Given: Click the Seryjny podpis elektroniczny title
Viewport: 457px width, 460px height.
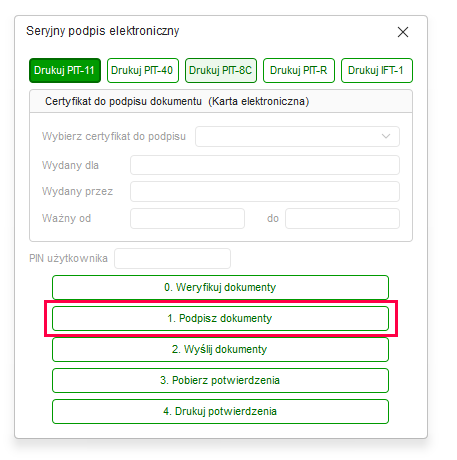Looking at the screenshot, I should pos(103,31).
